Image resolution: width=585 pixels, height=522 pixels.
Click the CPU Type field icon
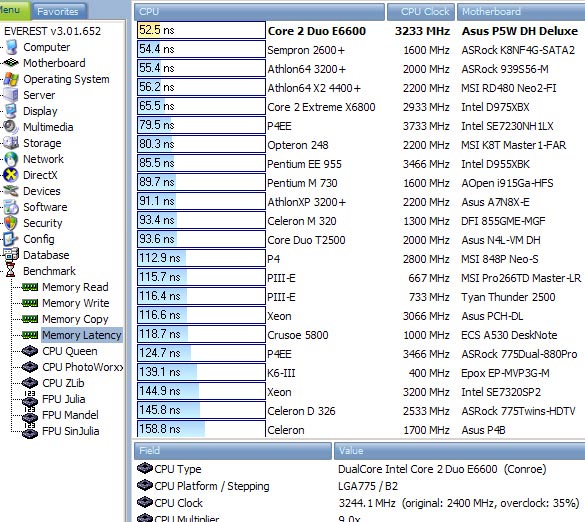(145, 468)
